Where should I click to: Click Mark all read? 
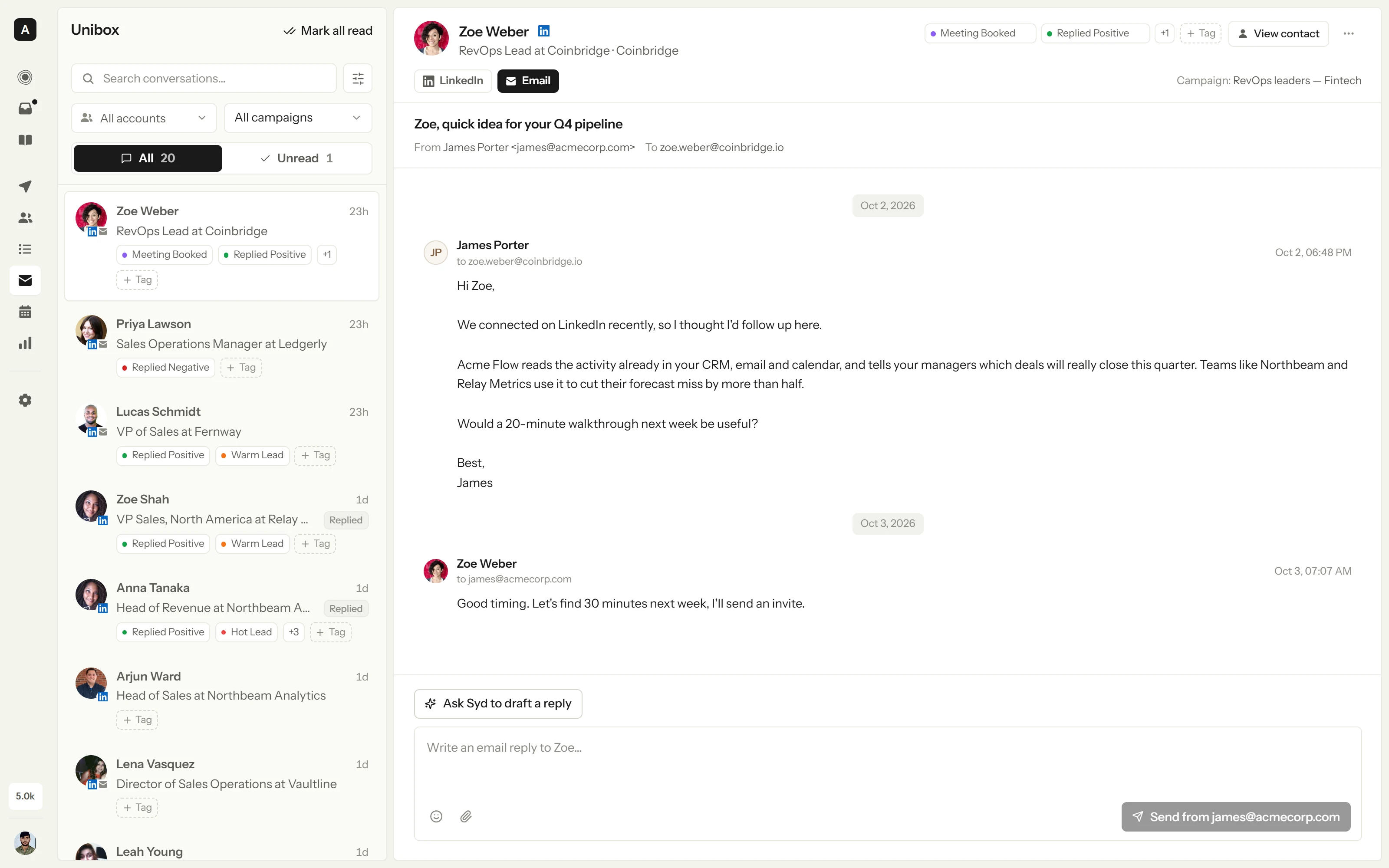coord(328,30)
